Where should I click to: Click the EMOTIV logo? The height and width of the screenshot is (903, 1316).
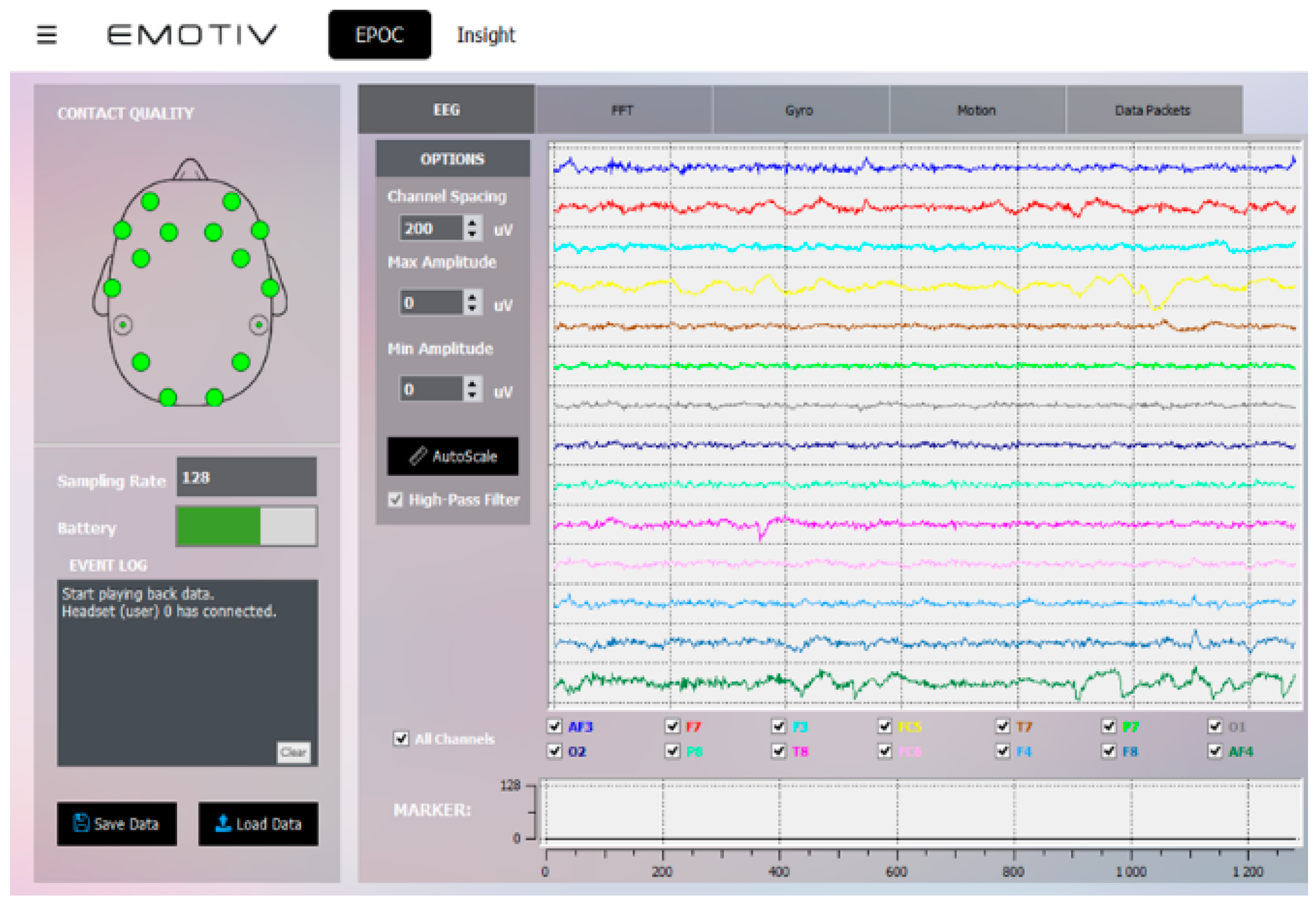tap(191, 35)
